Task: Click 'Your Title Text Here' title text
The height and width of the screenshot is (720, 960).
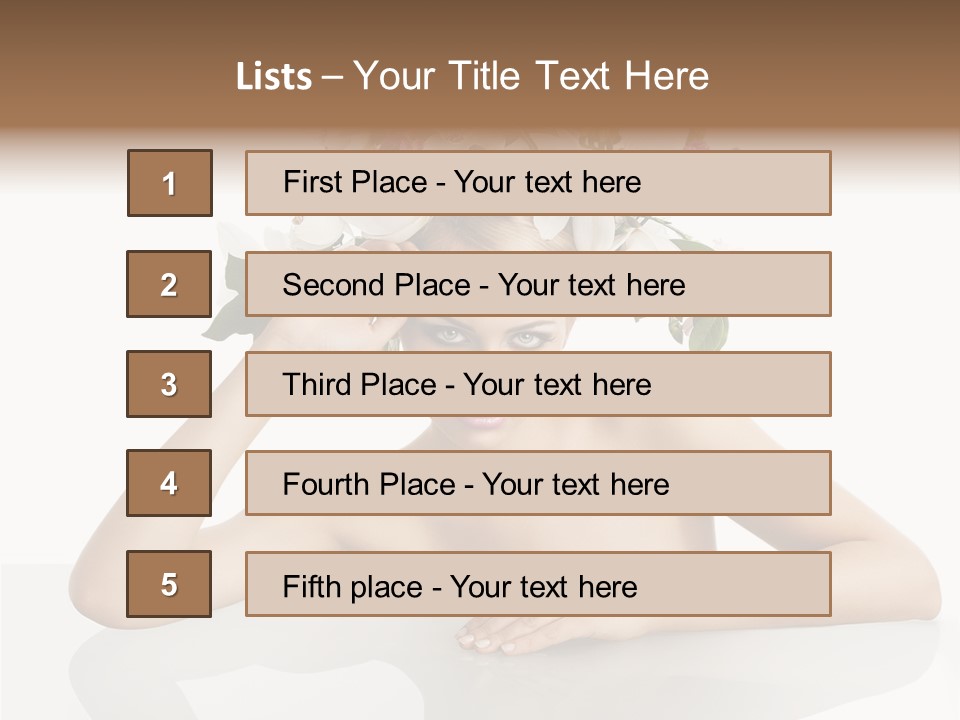Action: tap(531, 76)
